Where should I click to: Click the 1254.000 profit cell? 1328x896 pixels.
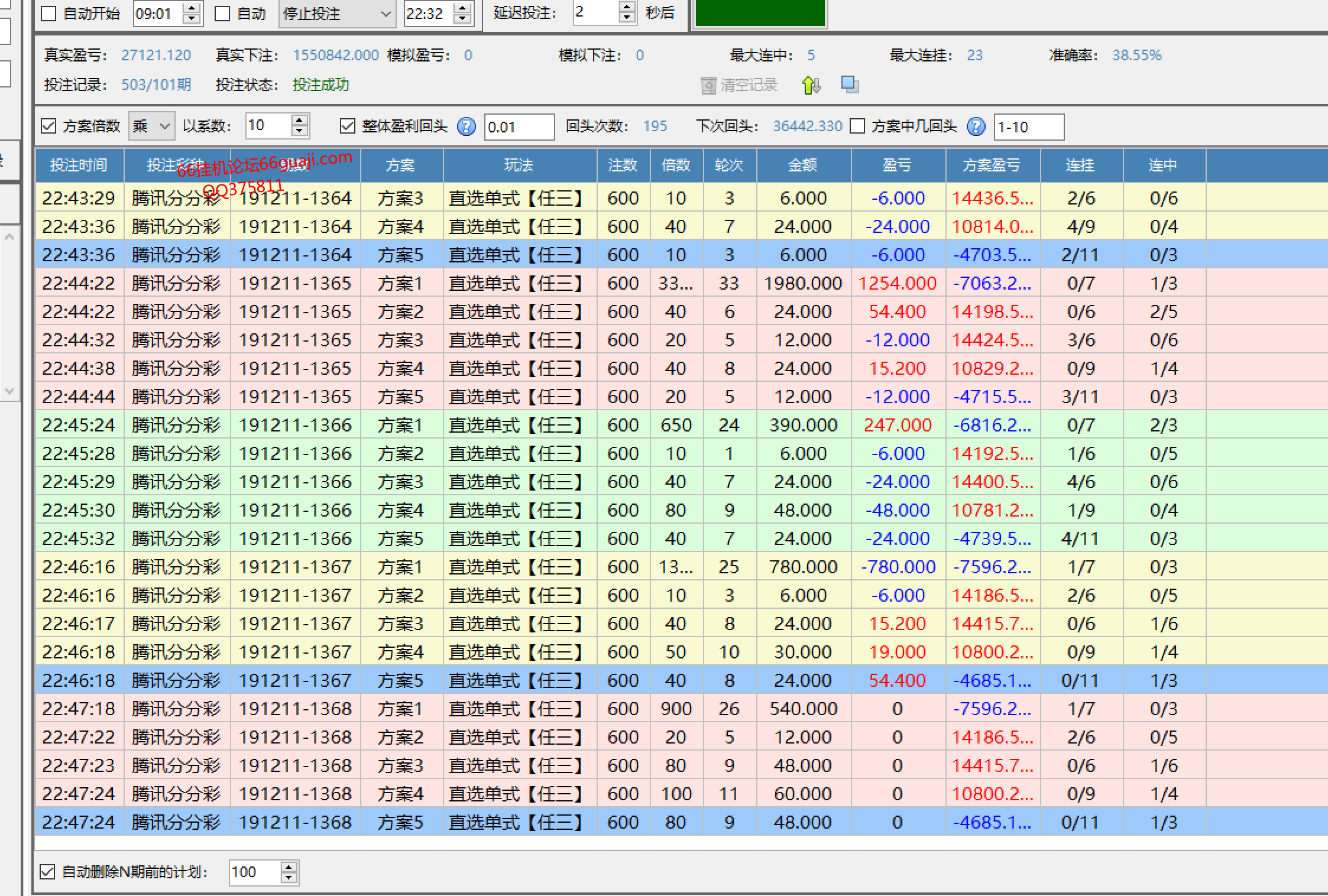(898, 283)
